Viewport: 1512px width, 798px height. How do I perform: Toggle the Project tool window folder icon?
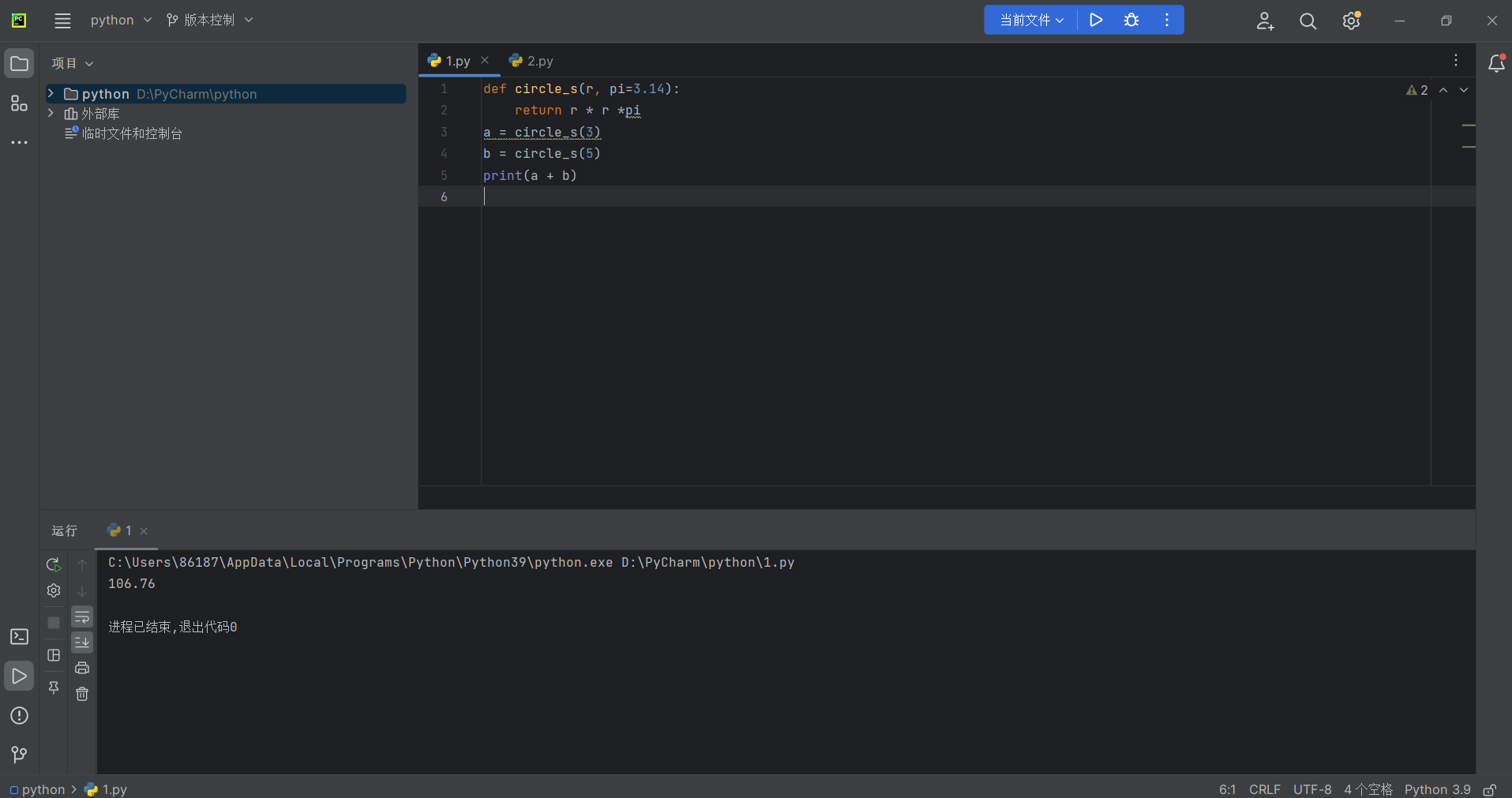point(19,63)
